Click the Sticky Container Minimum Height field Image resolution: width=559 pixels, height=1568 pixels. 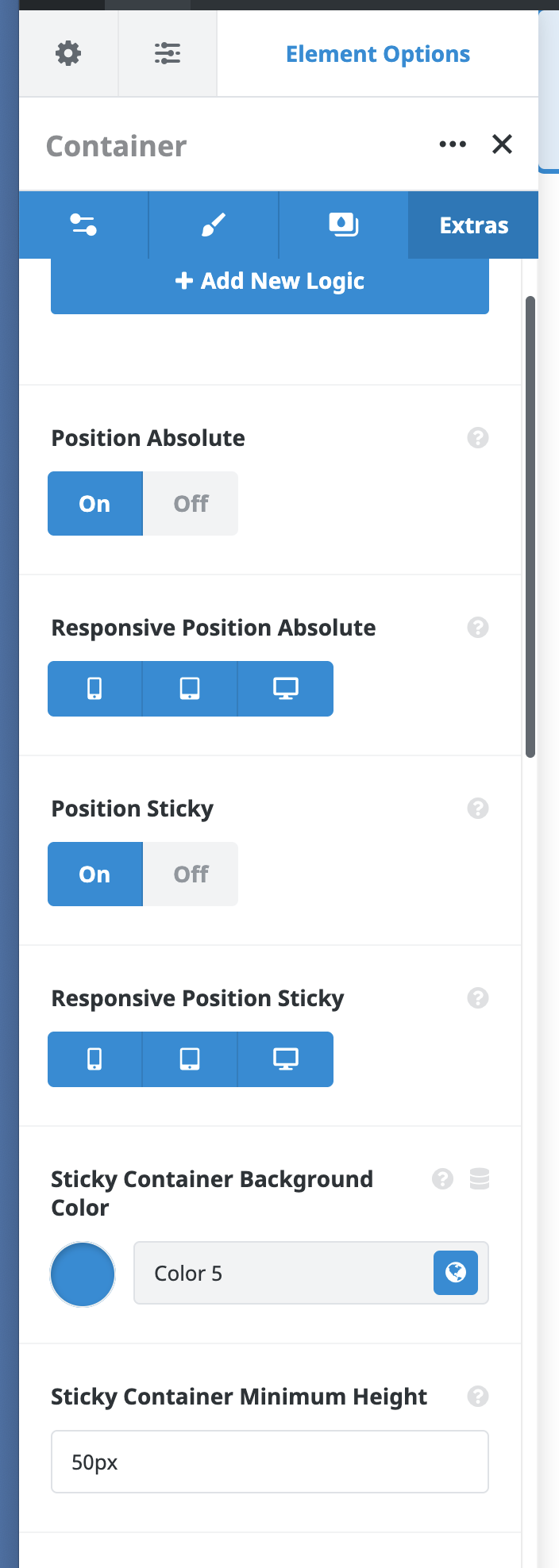point(270,1462)
